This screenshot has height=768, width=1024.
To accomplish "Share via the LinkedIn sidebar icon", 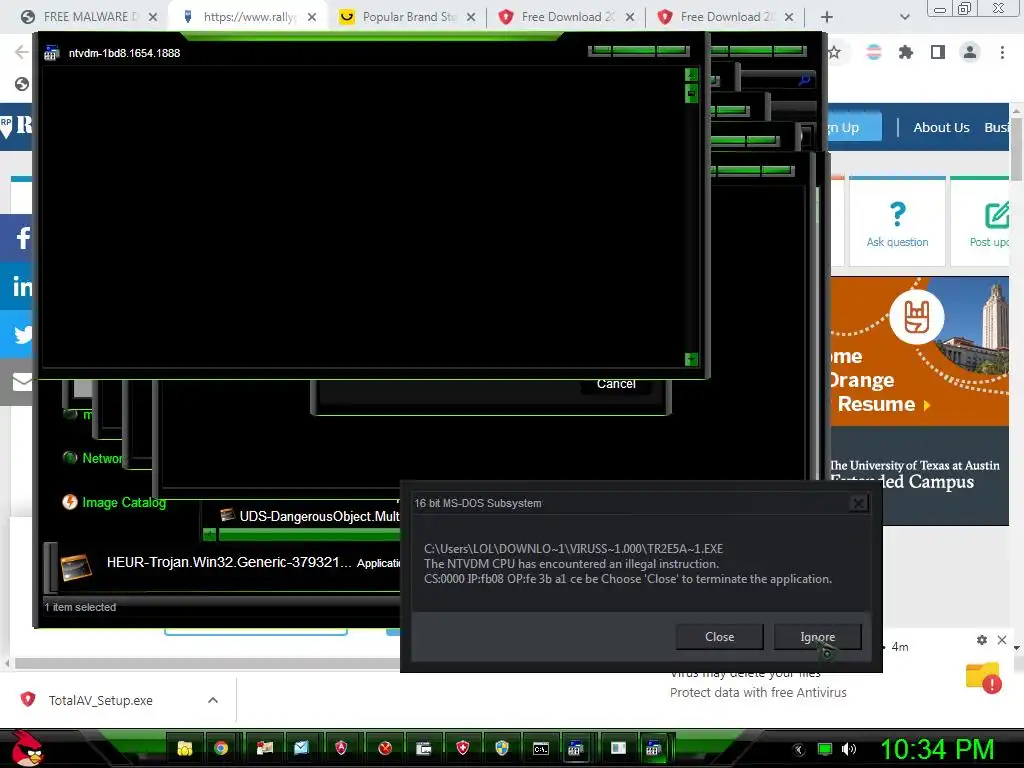I will [x=17, y=286].
